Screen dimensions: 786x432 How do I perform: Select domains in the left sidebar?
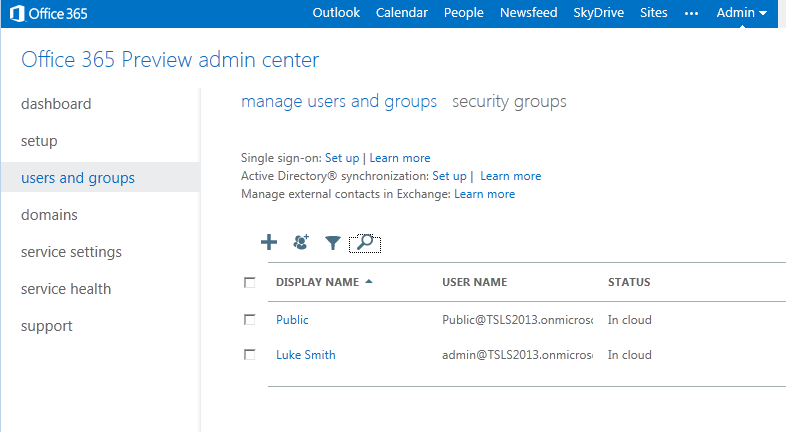coord(49,215)
